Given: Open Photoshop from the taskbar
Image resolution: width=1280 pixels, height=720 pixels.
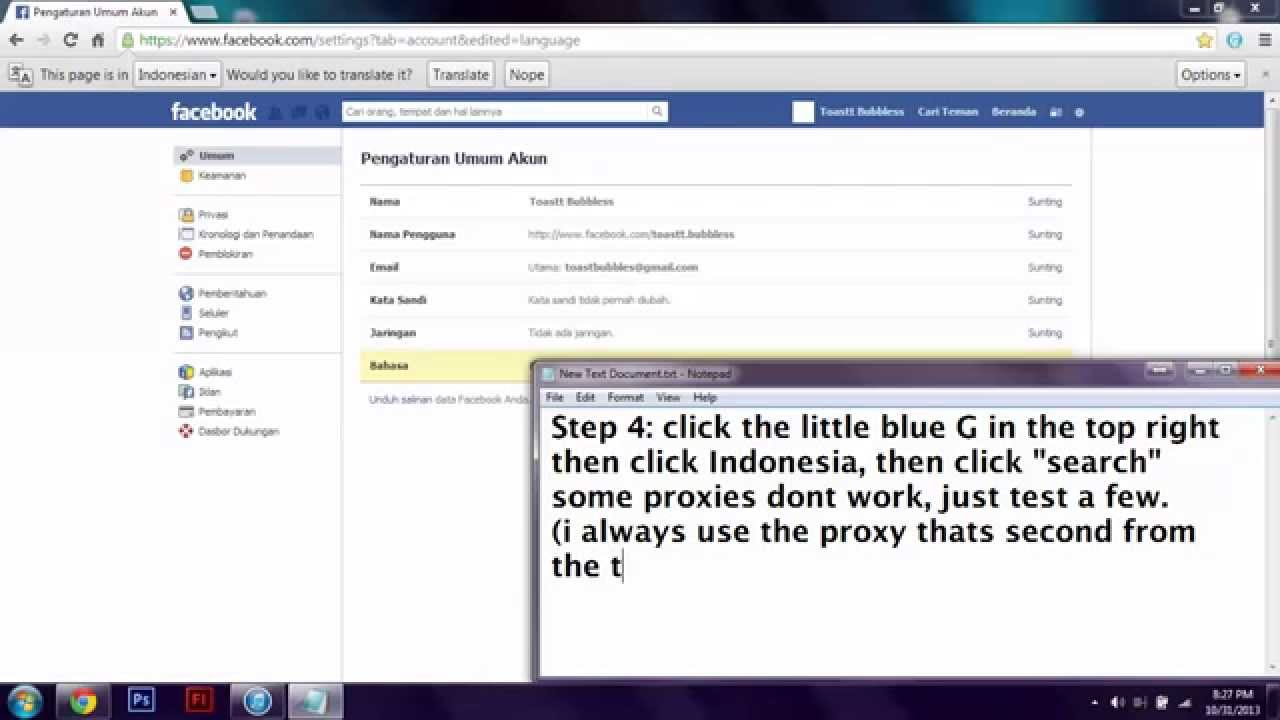Looking at the screenshot, I should pyautogui.click(x=141, y=701).
